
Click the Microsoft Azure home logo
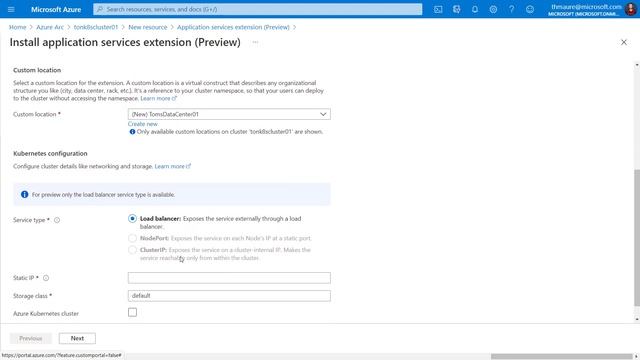pos(56,9)
